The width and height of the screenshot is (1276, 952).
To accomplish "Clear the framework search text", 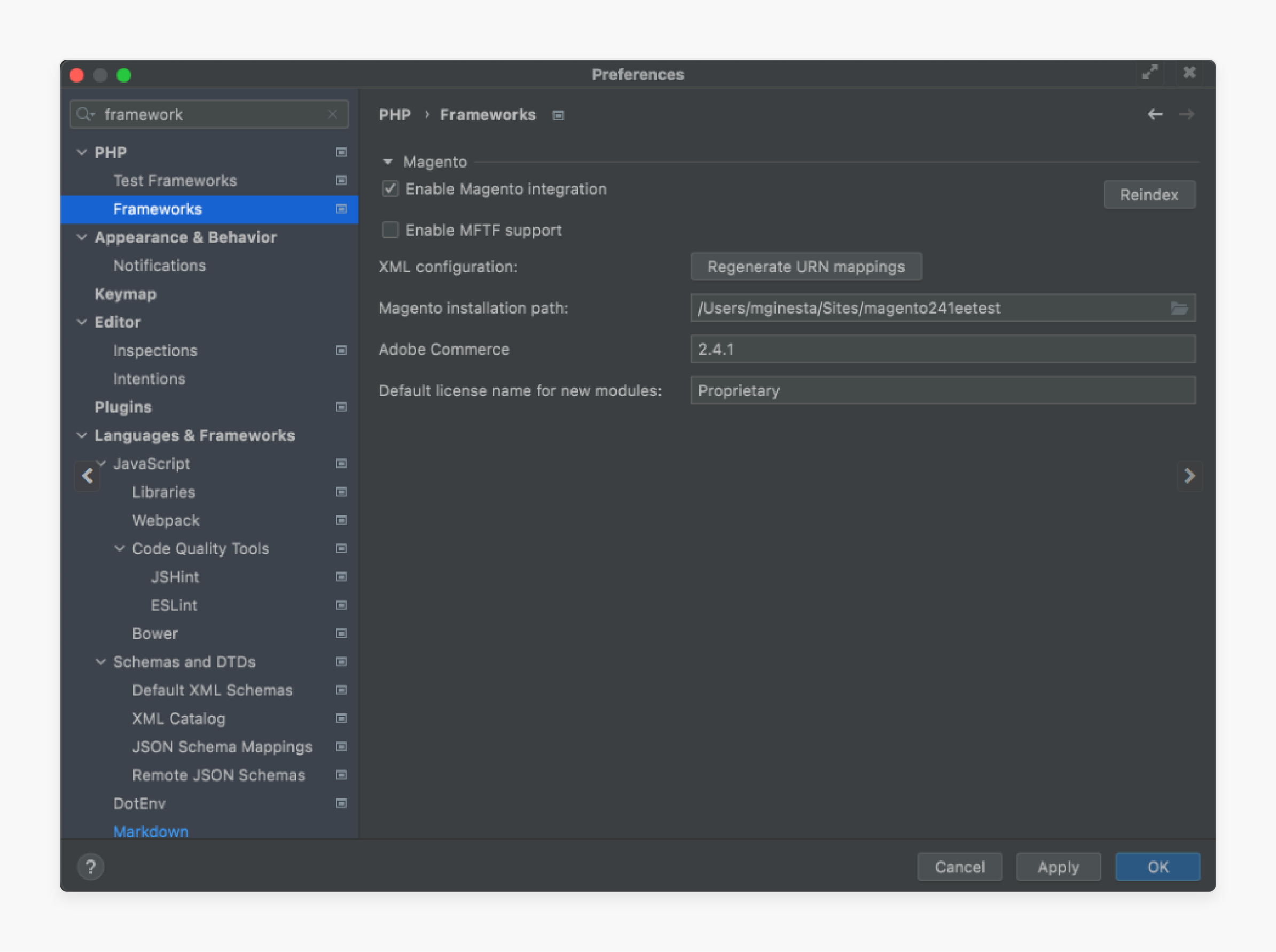I will (332, 114).
